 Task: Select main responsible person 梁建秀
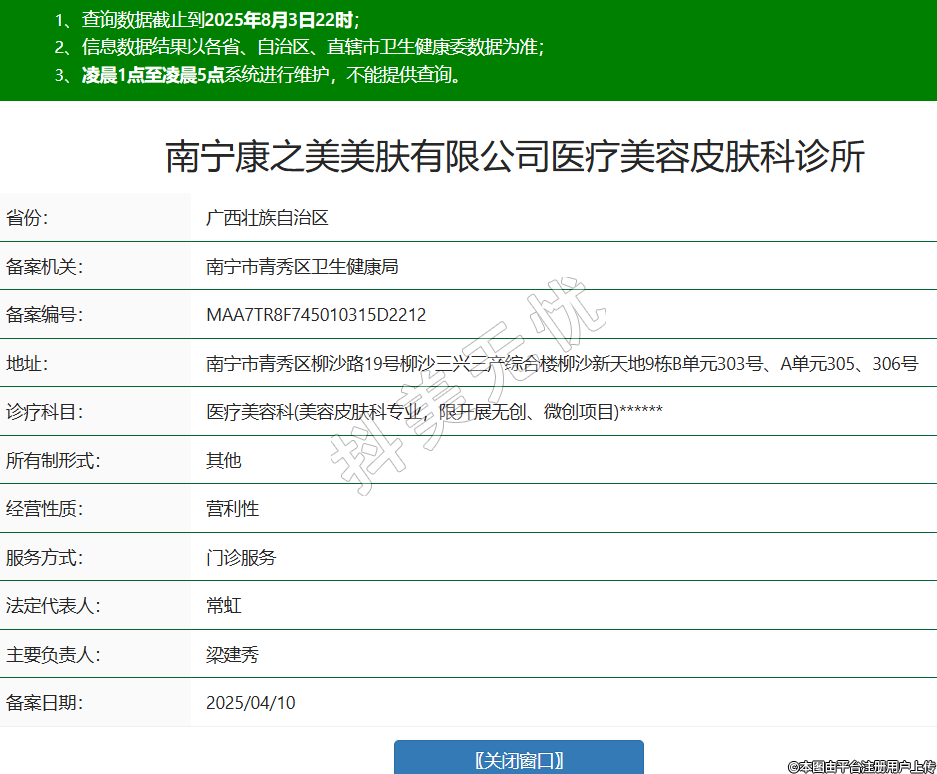click(232, 654)
